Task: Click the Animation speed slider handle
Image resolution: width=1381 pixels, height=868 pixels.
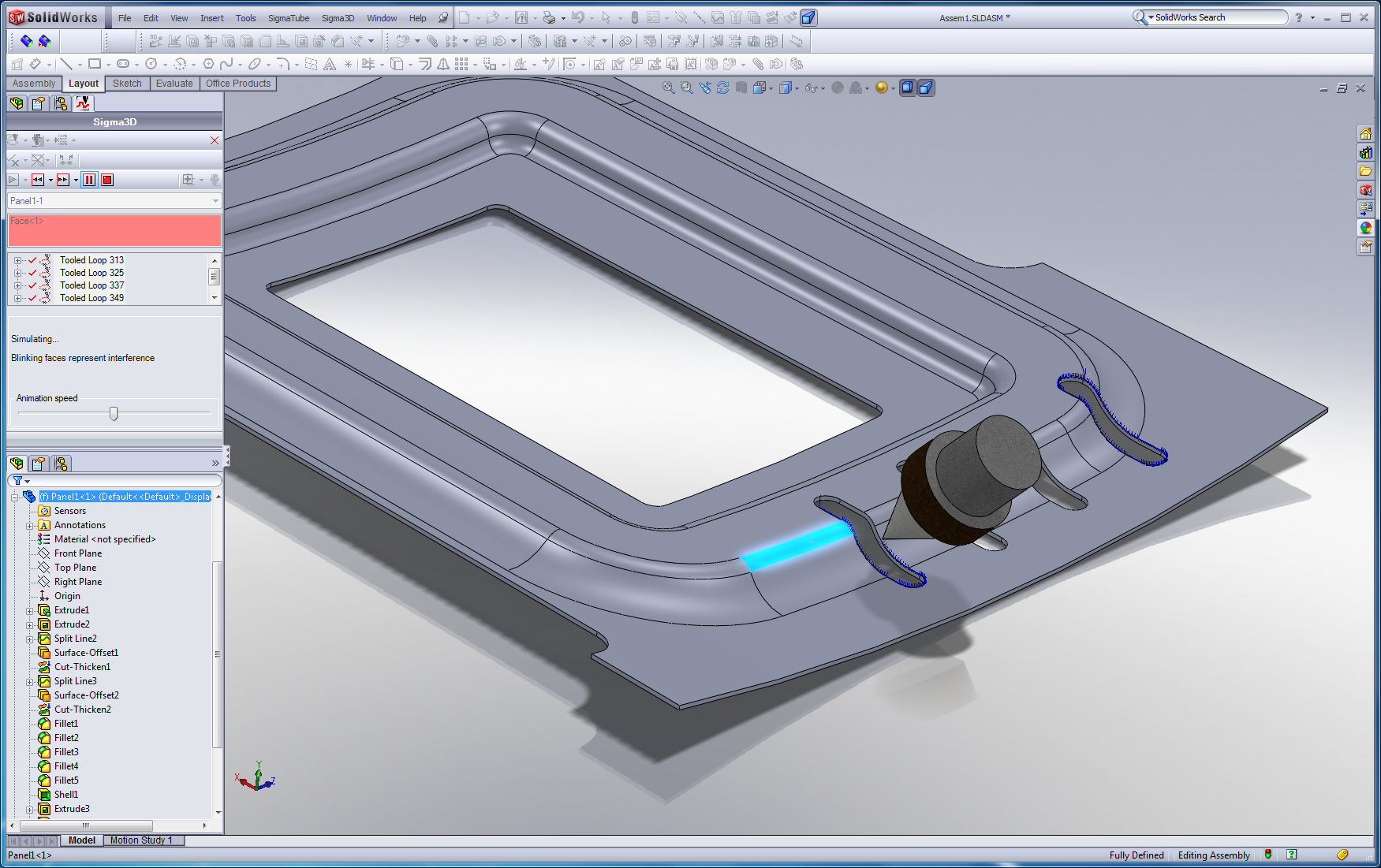Action: point(114,414)
